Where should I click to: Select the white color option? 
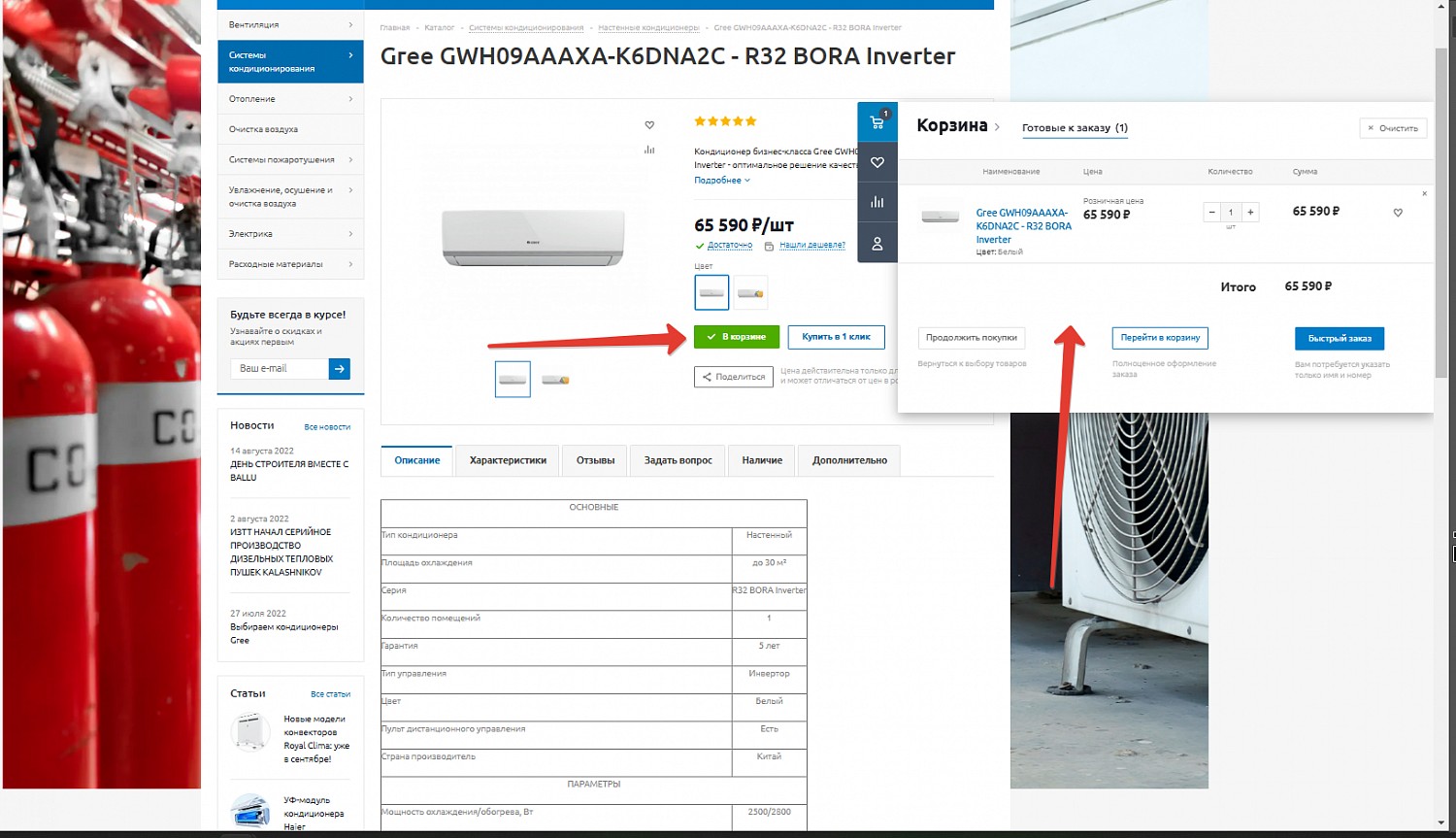711,291
